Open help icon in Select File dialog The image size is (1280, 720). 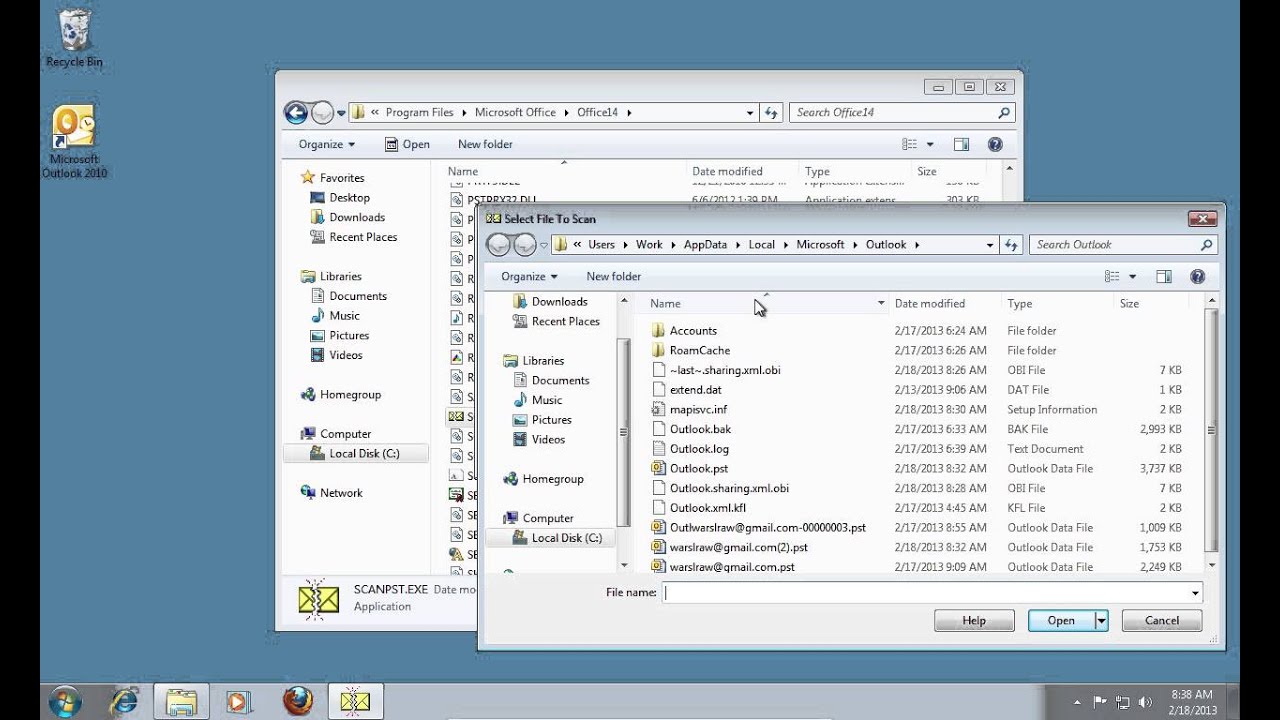(1197, 276)
